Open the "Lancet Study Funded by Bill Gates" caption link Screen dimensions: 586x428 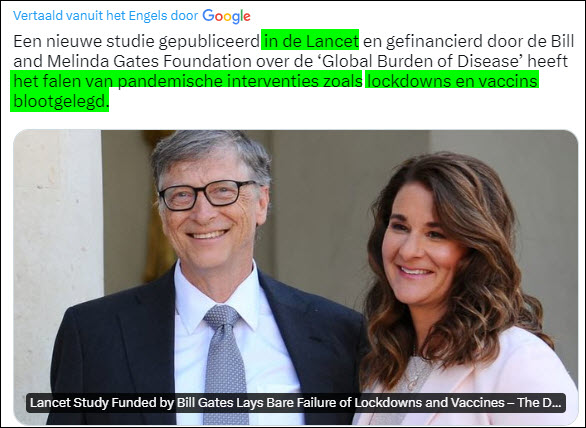tap(295, 403)
